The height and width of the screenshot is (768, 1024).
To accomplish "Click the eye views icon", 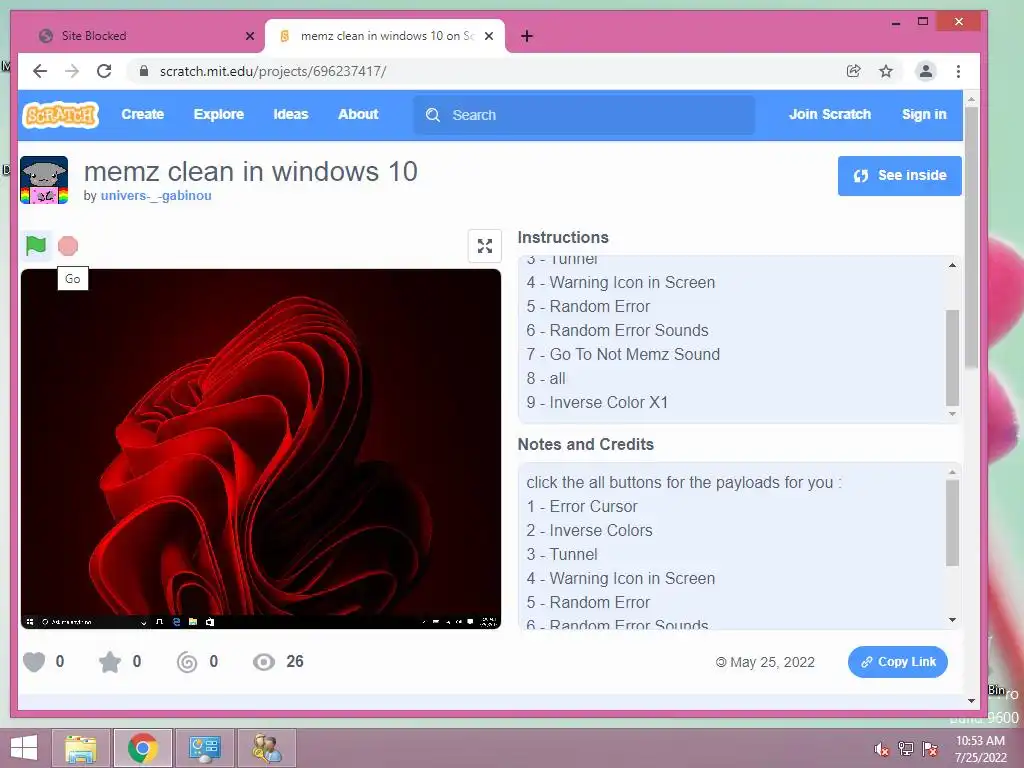I will click(x=264, y=662).
